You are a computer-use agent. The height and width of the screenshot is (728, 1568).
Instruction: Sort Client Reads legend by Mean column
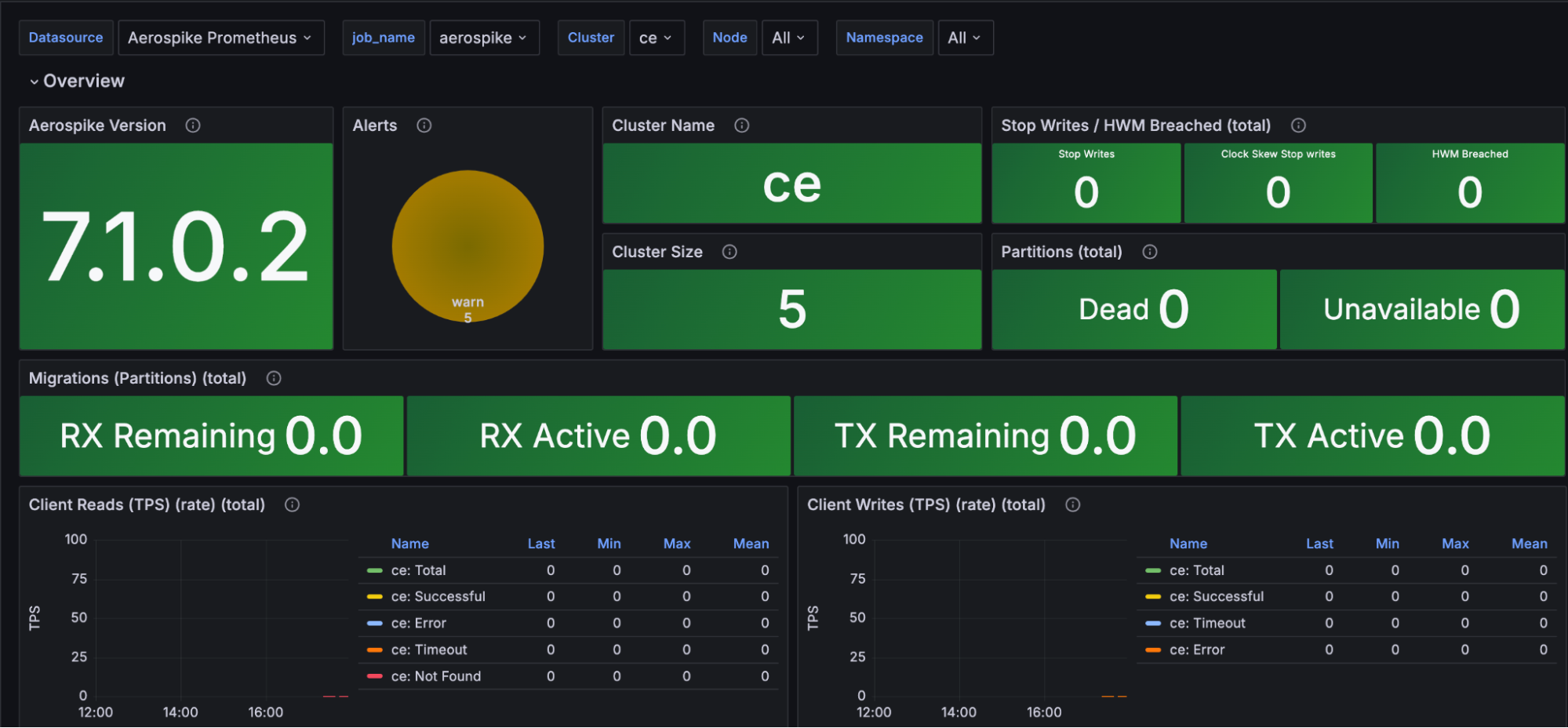(751, 544)
